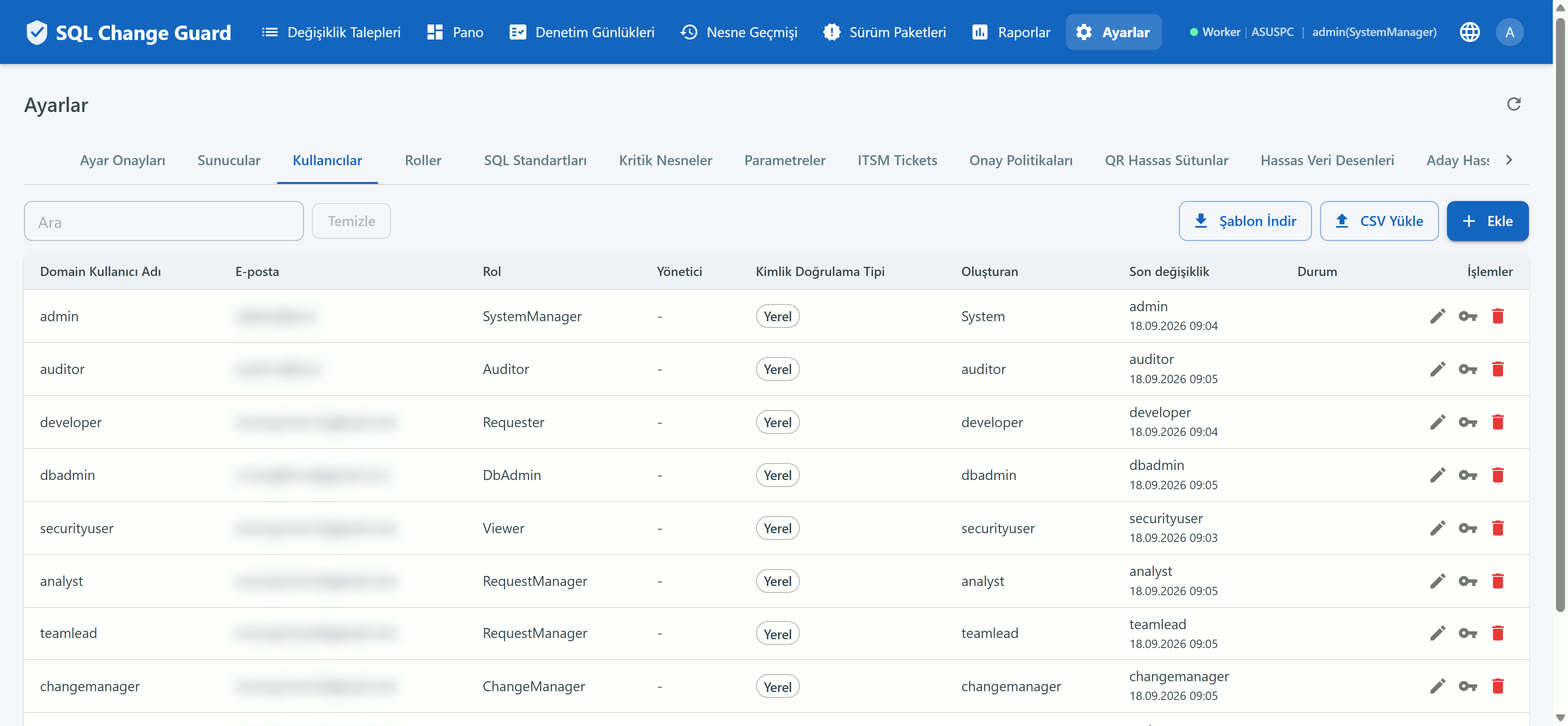Reset password with the key icon for admin
The height and width of the screenshot is (726, 1568).
[x=1468, y=316]
